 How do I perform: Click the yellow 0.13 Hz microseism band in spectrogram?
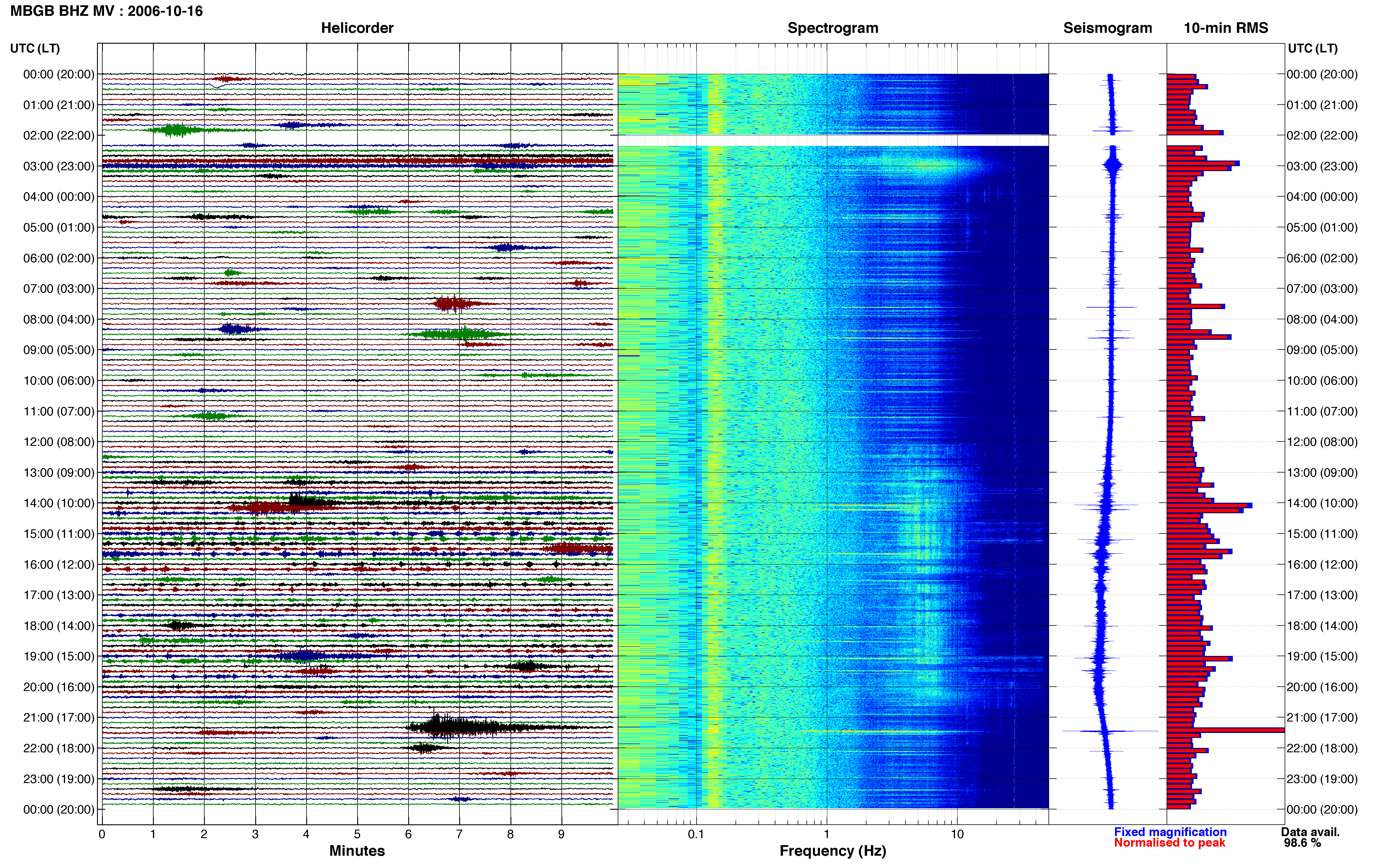point(715,441)
